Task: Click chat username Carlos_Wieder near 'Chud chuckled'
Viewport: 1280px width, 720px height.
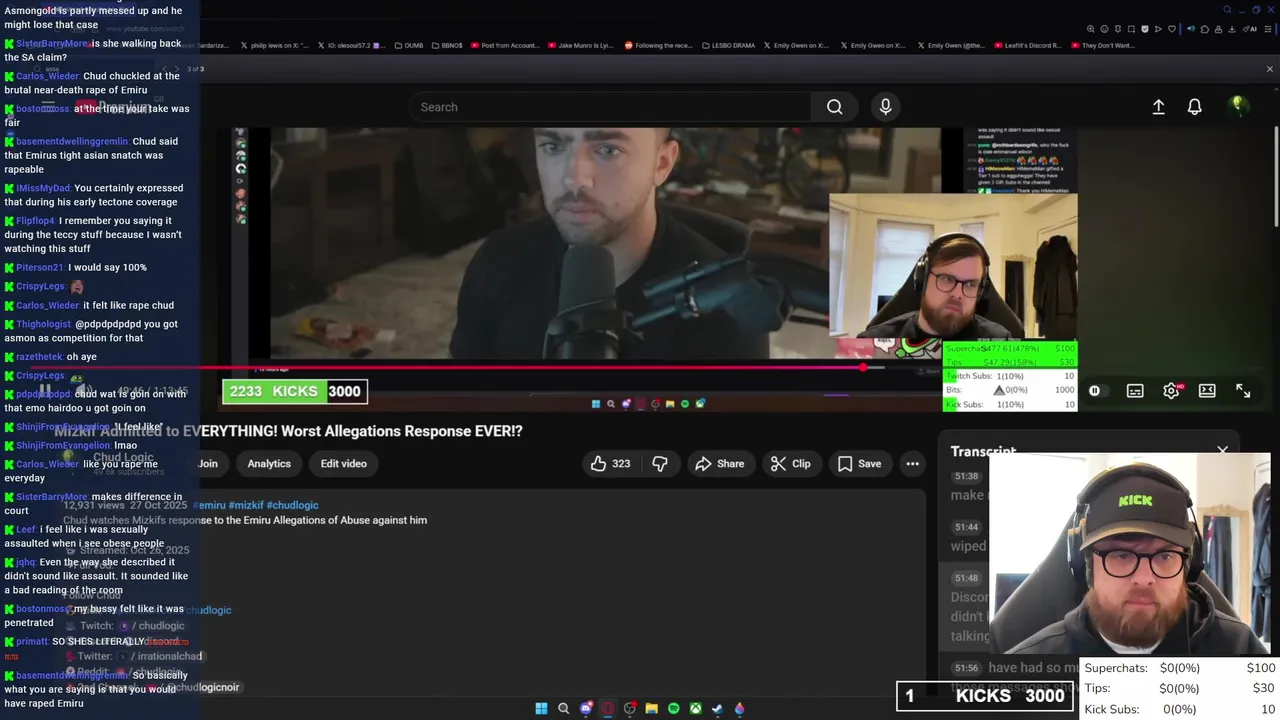Action: pos(47,76)
